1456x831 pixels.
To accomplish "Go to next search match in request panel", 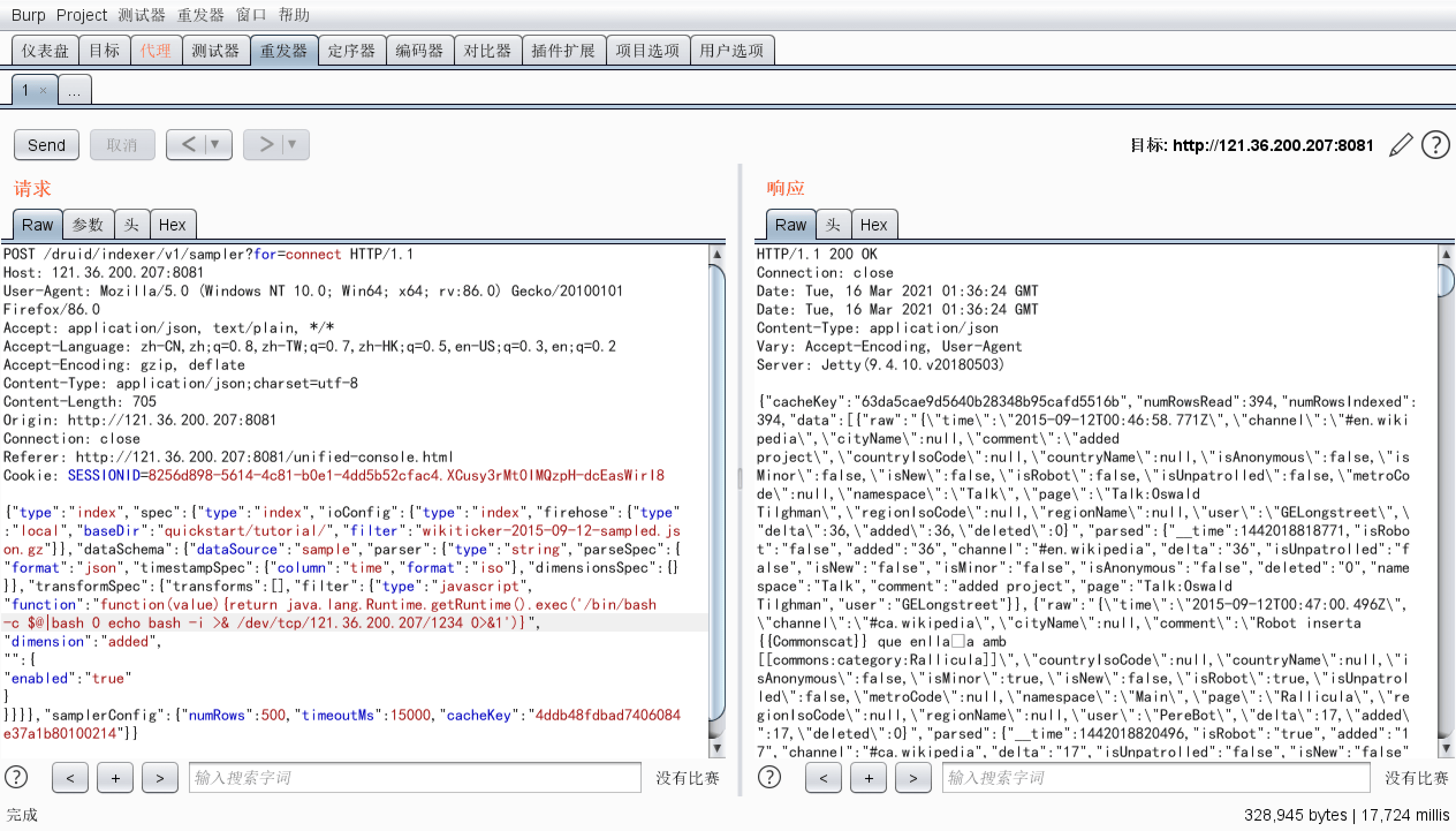I will [x=160, y=777].
